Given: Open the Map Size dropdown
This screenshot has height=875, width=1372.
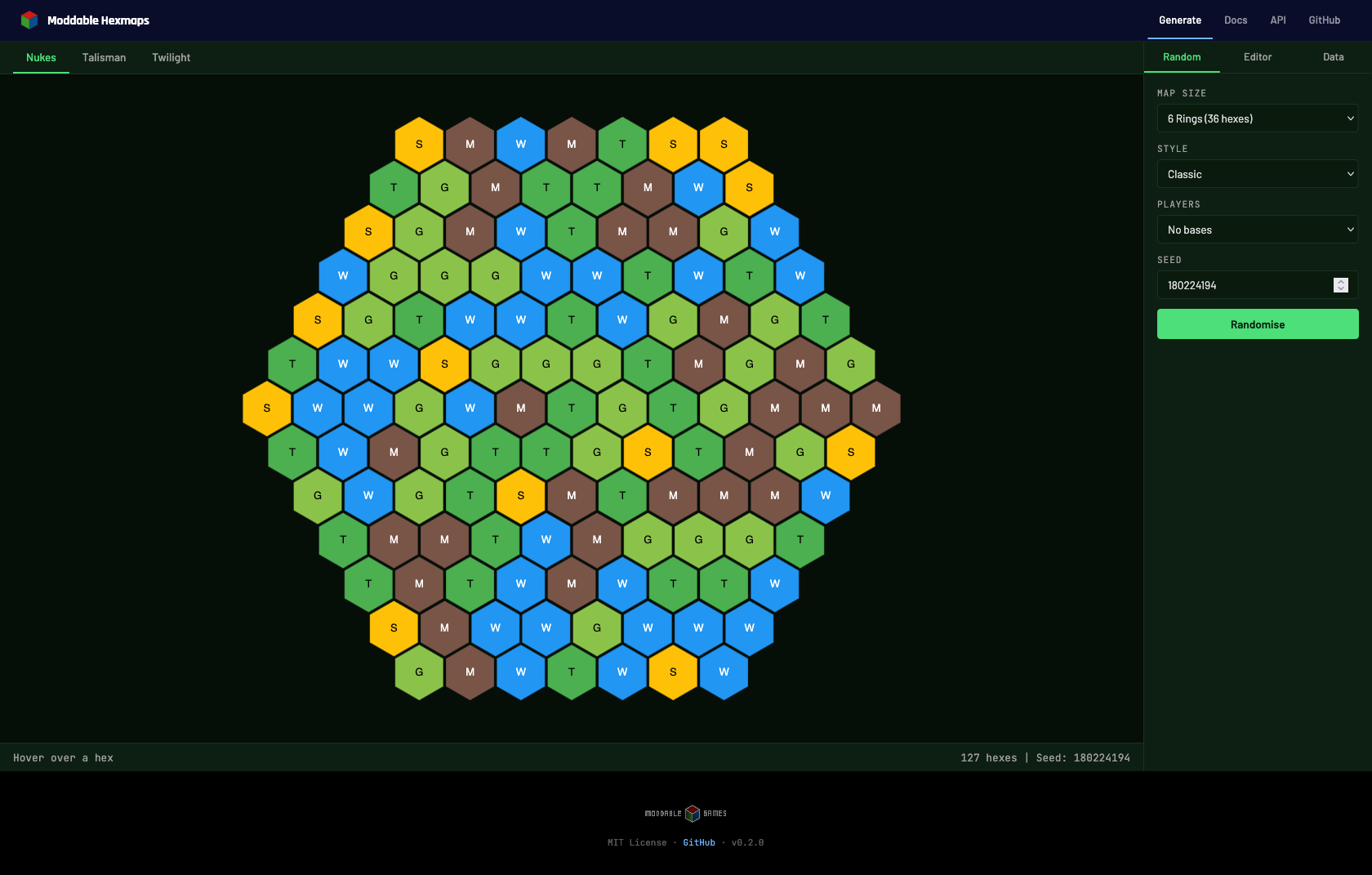Looking at the screenshot, I should (x=1258, y=118).
